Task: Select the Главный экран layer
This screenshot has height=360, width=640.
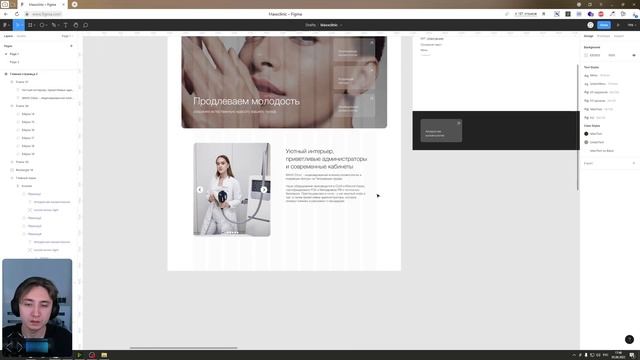Action: pos(26,178)
